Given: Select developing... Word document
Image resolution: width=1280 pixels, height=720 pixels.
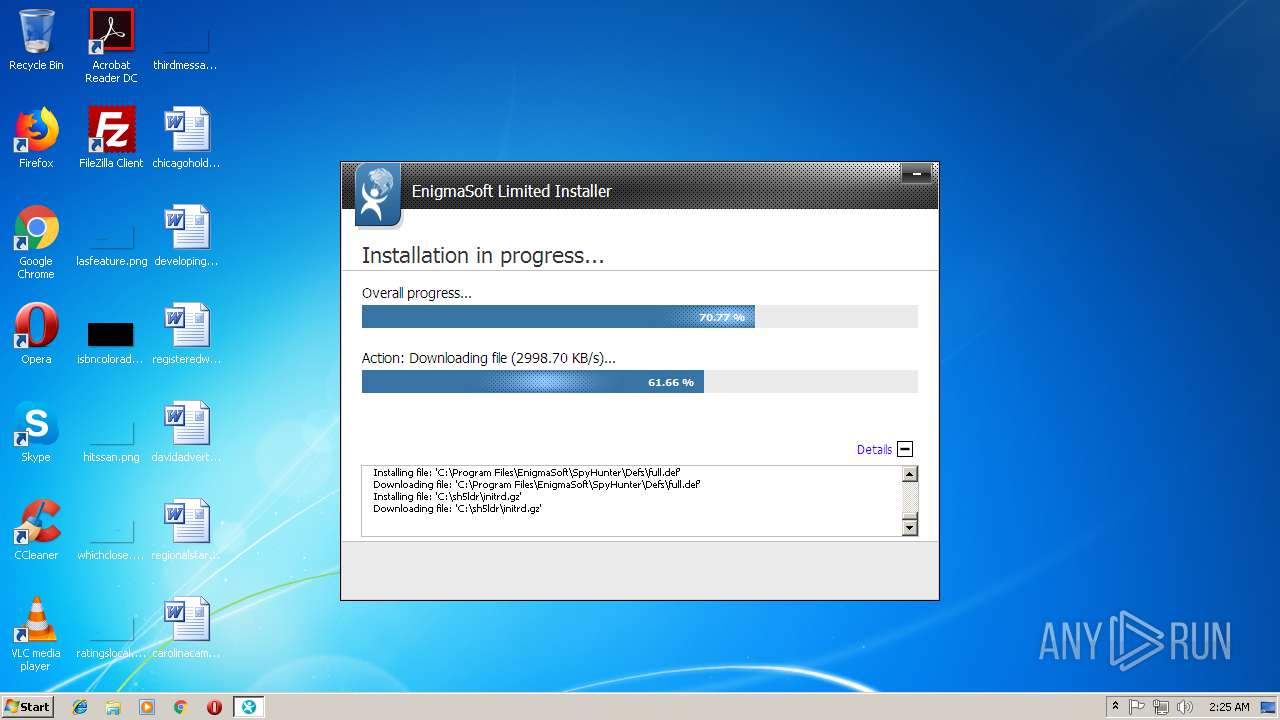Looking at the screenshot, I should point(186,236).
